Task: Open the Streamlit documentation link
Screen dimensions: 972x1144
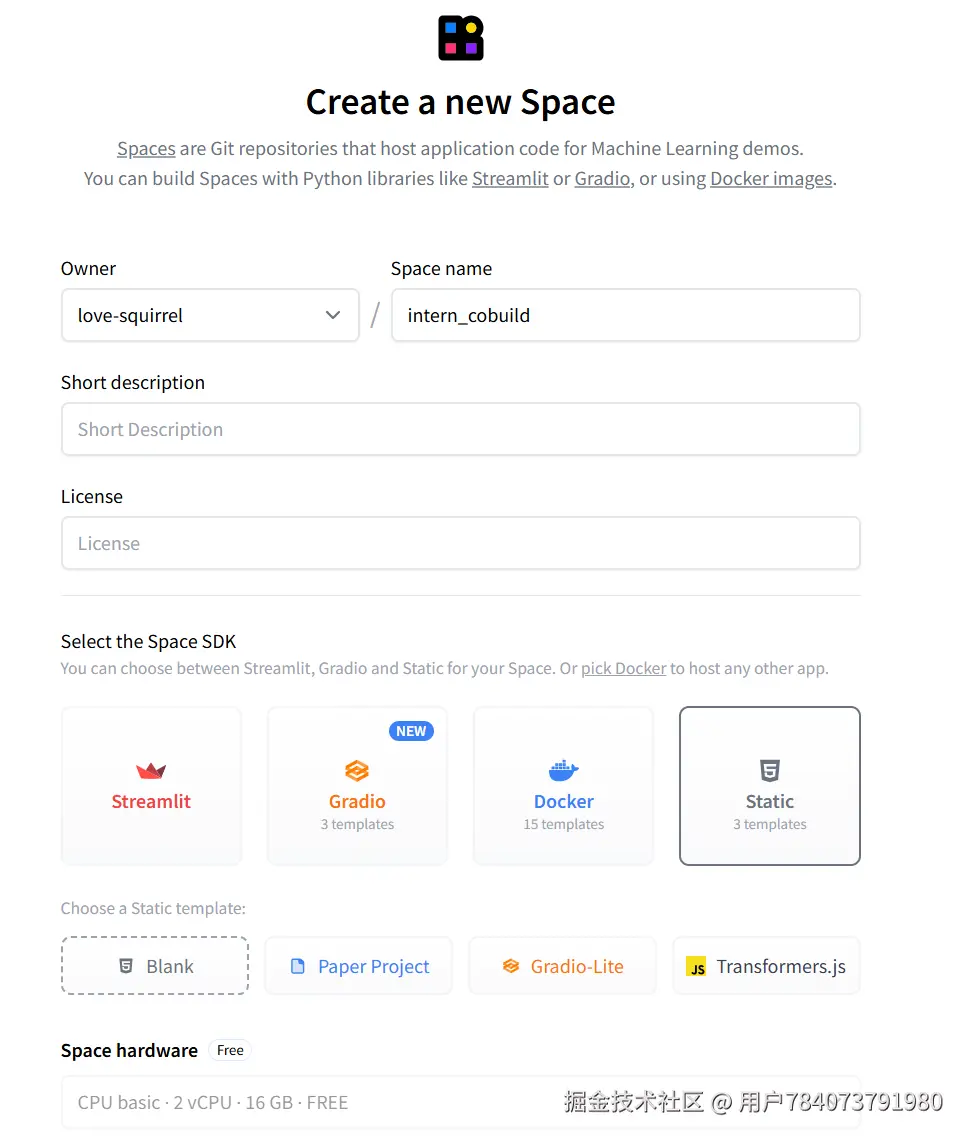Action: click(510, 179)
